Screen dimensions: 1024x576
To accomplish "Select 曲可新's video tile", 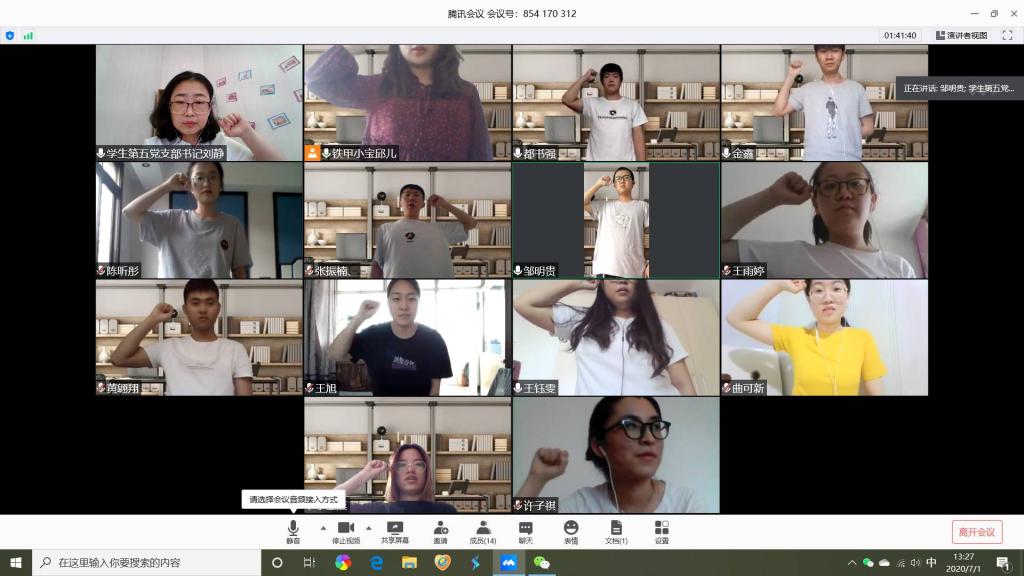I will 824,337.
